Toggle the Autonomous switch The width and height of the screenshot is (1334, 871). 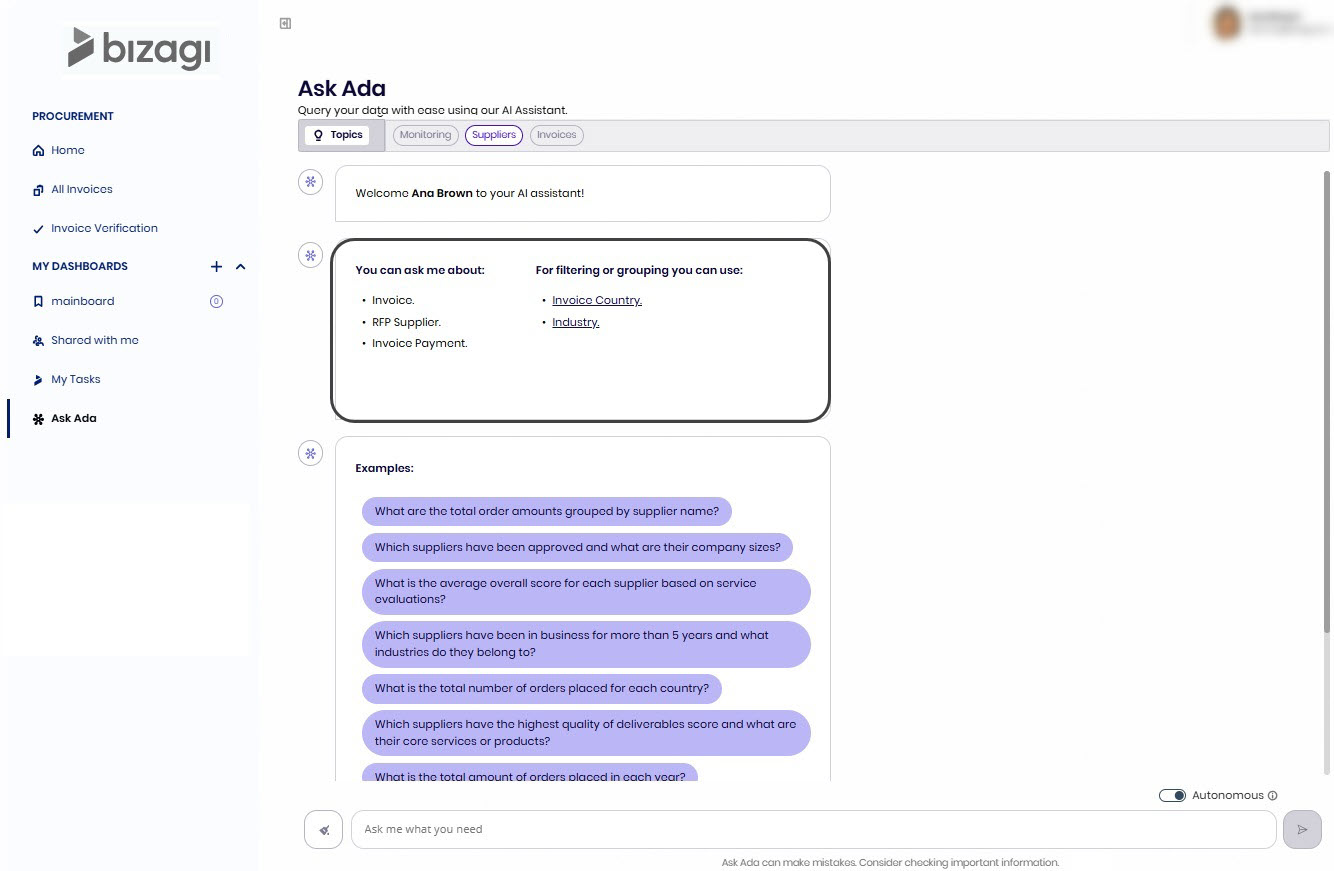(1172, 796)
